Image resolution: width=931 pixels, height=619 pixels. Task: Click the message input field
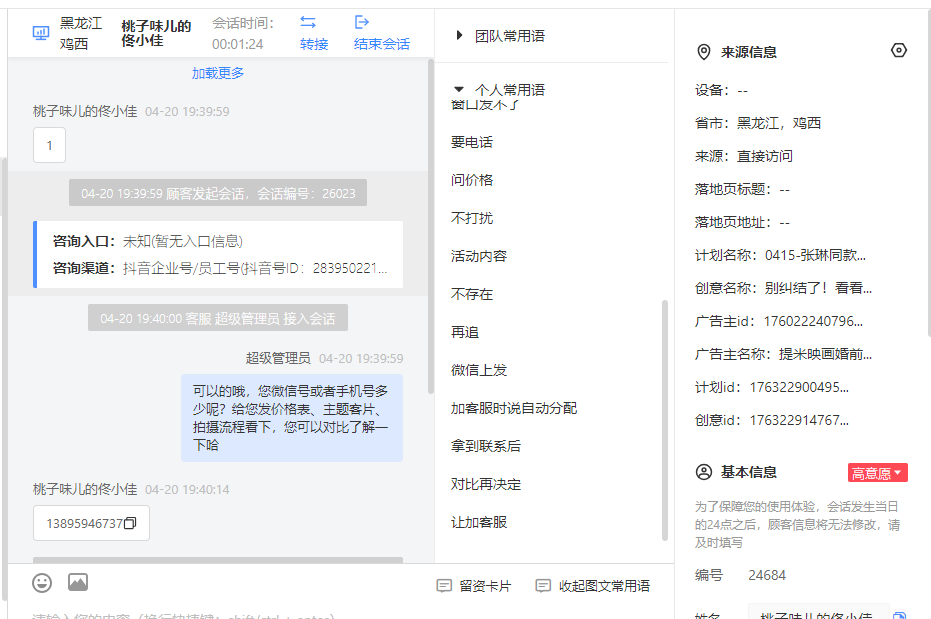click(341, 614)
